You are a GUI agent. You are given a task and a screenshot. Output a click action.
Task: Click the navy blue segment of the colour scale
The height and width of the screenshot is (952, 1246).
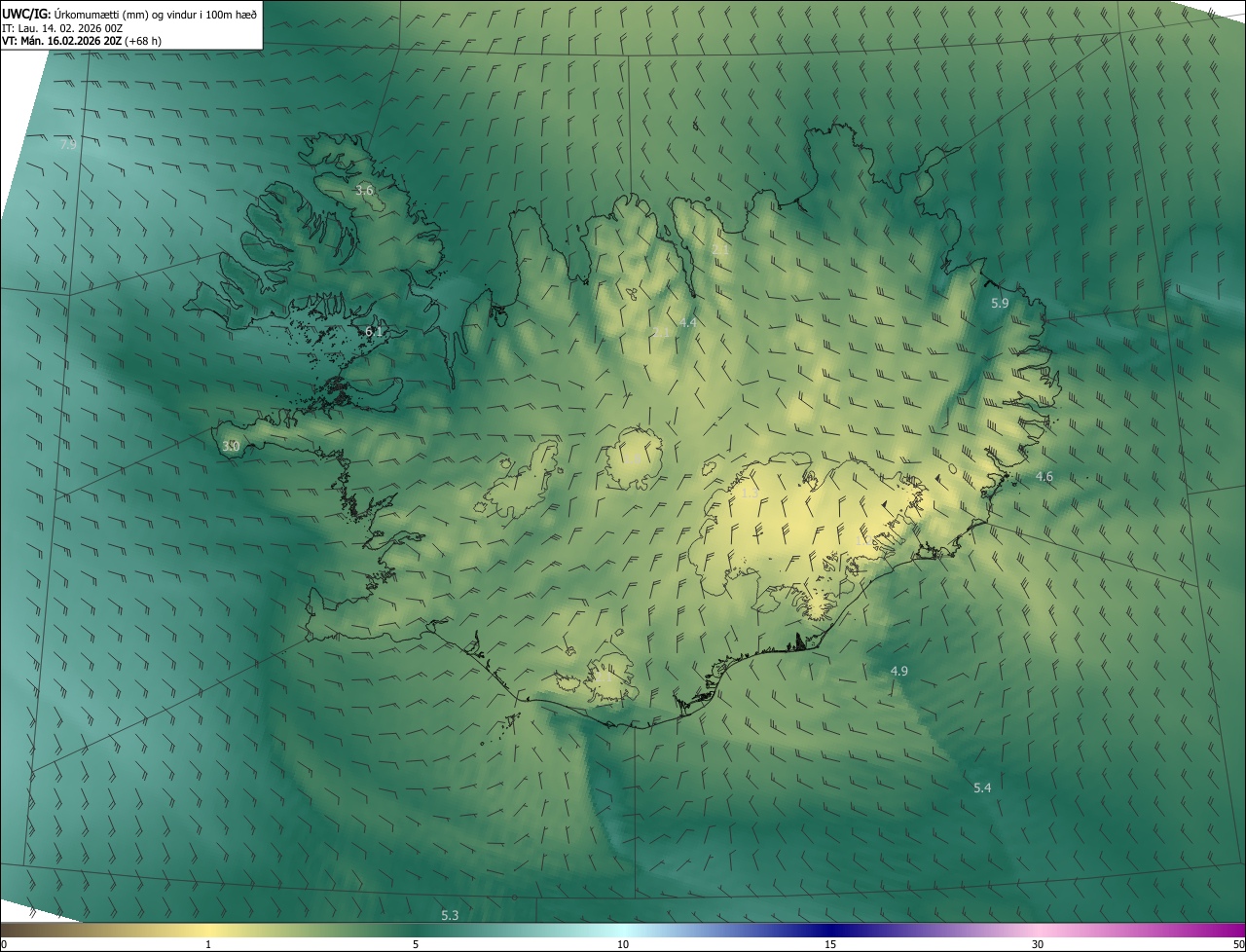pos(830,931)
